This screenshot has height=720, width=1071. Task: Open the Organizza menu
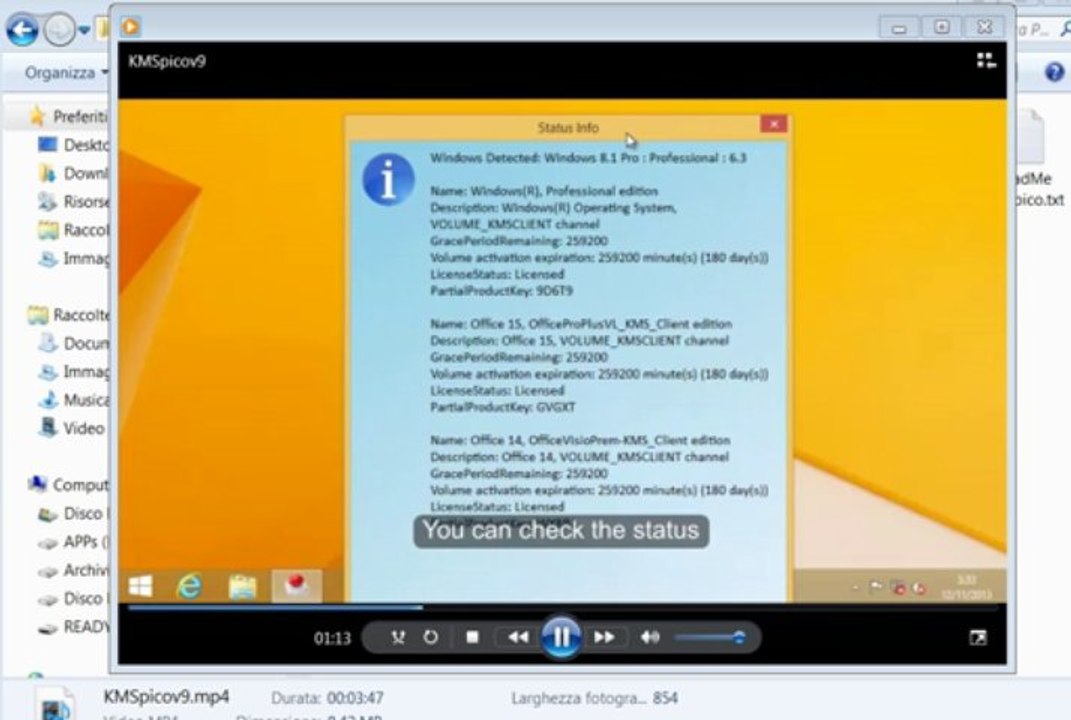pos(66,72)
